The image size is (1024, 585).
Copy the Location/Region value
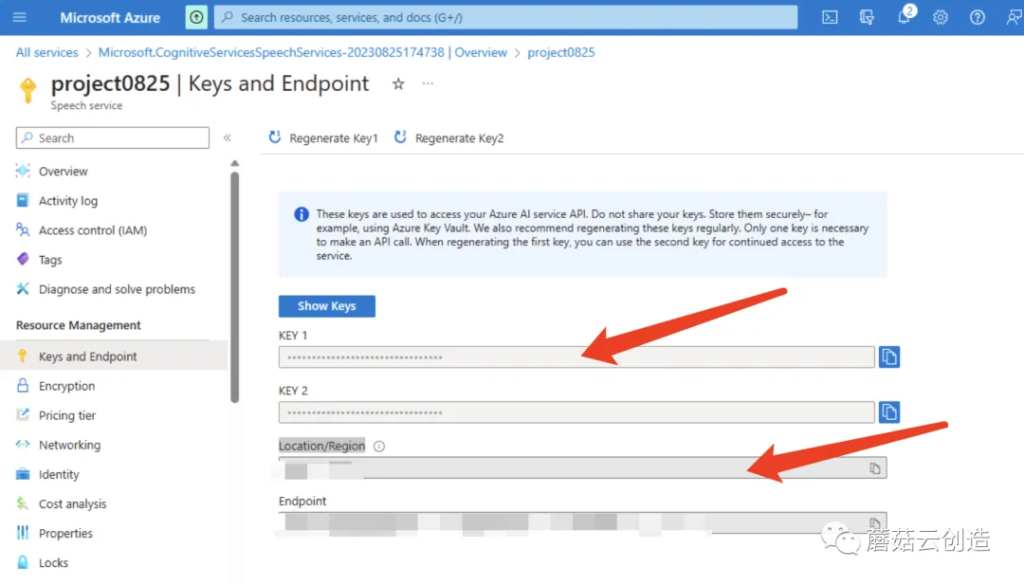[x=874, y=468]
